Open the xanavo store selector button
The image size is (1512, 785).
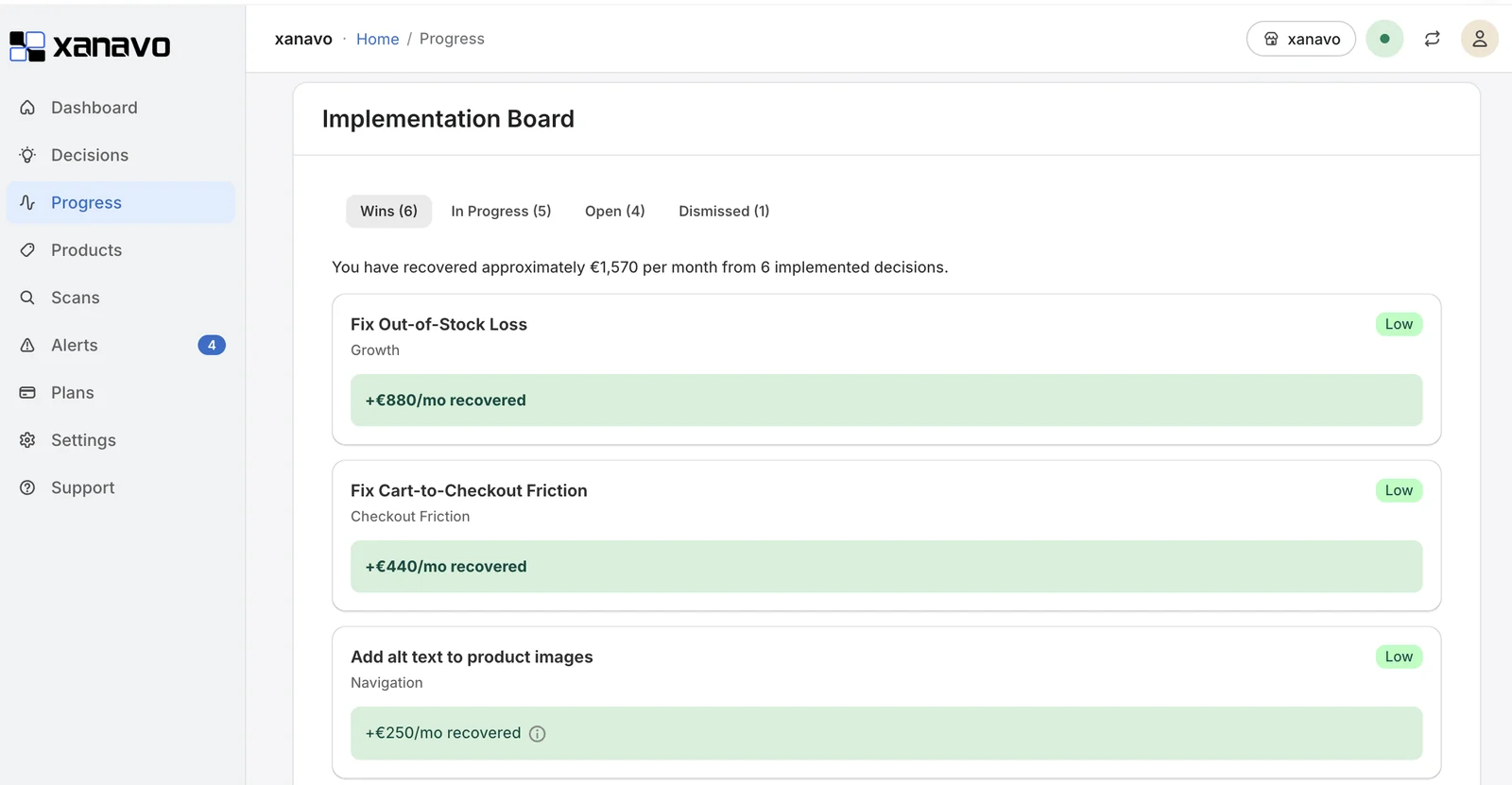pyautogui.click(x=1301, y=39)
